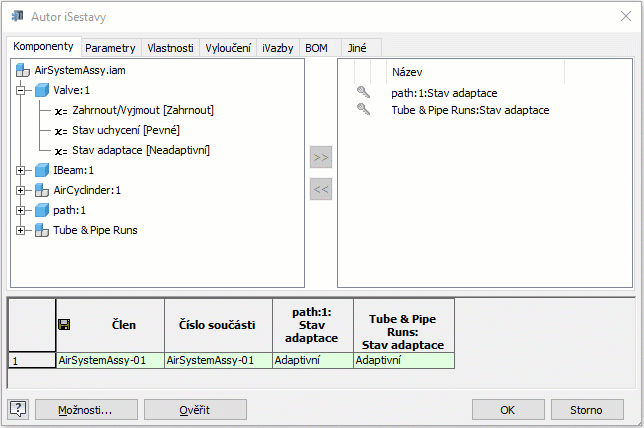Click the key icon beside path:1:Stav adaptace
Image resolution: width=644 pixels, height=428 pixels.
363,92
